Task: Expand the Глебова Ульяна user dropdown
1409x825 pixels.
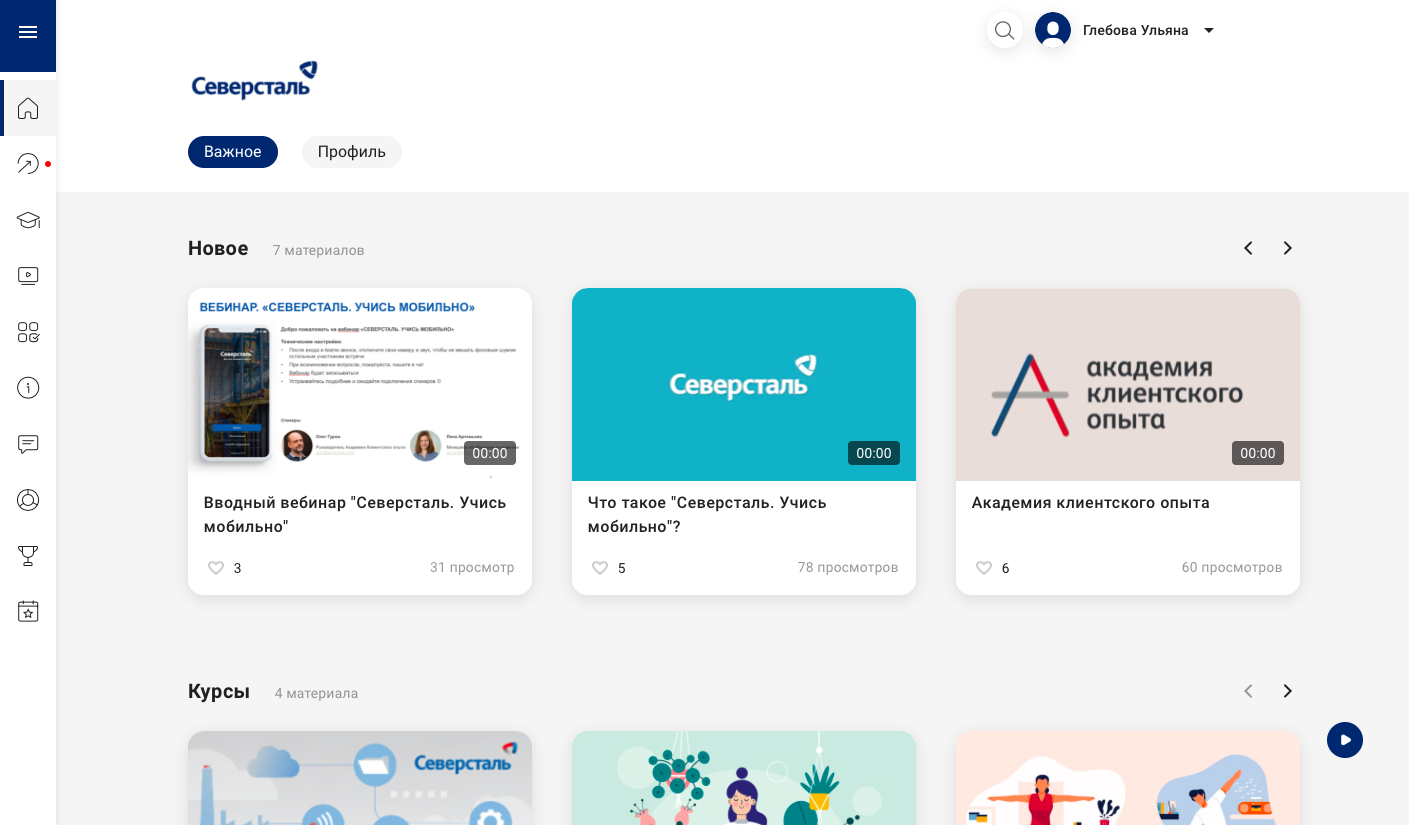Action: 1209,31
